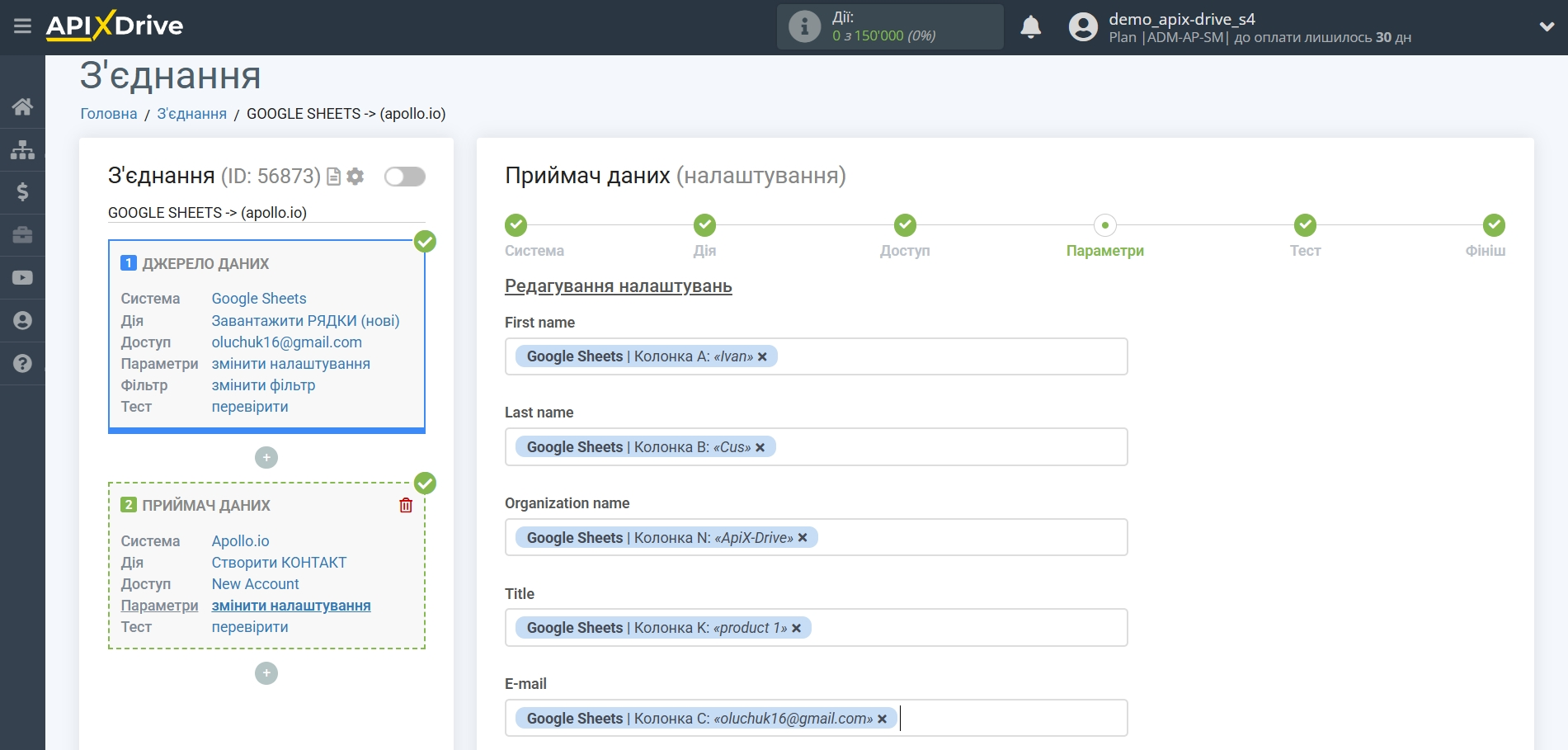Open help via the question mark icon
This screenshot has height=750, width=1568.
click(x=22, y=363)
